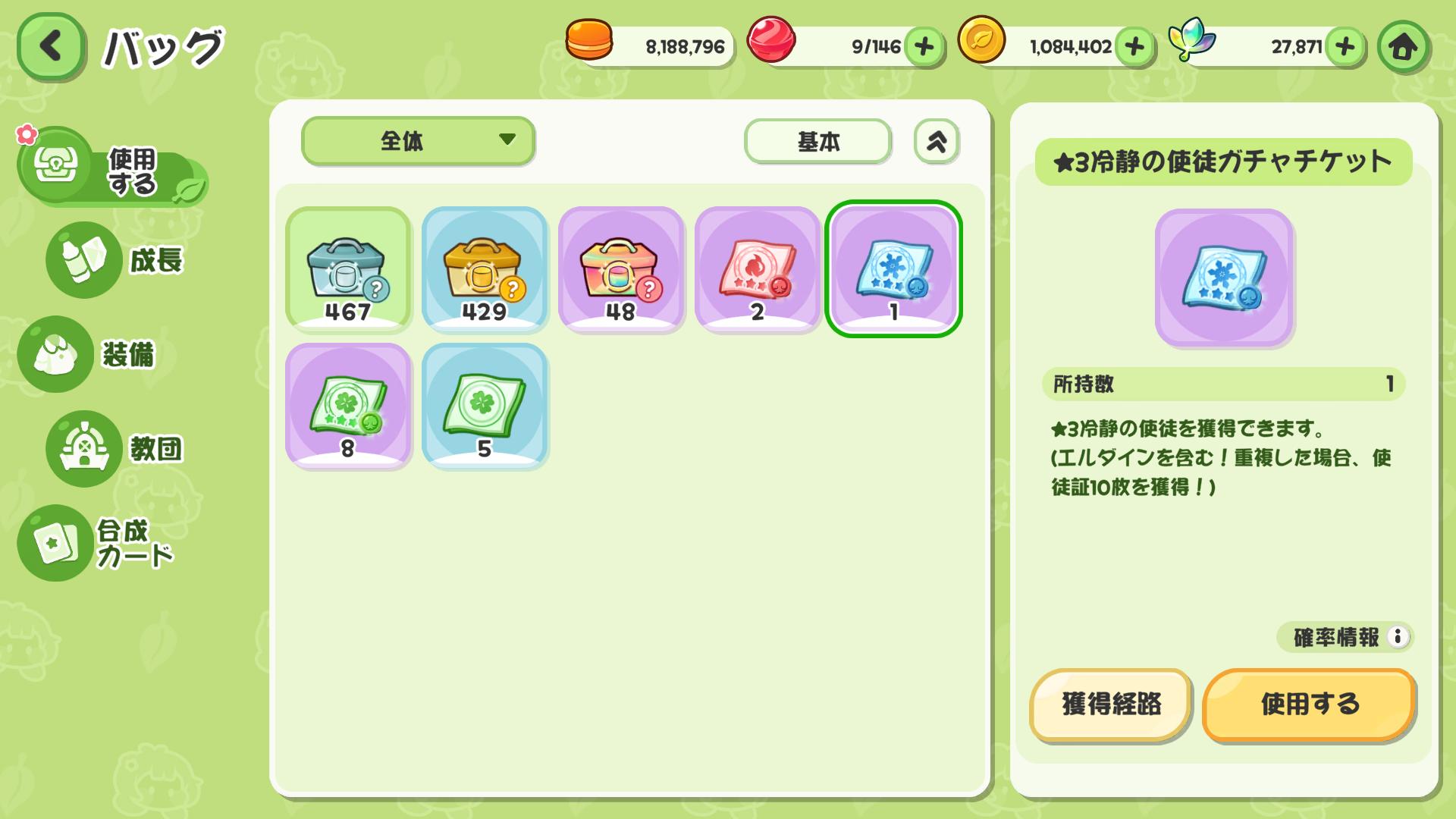This screenshot has height=819, width=1456.
Task: Open 確率情報 probability info
Action: (1345, 637)
